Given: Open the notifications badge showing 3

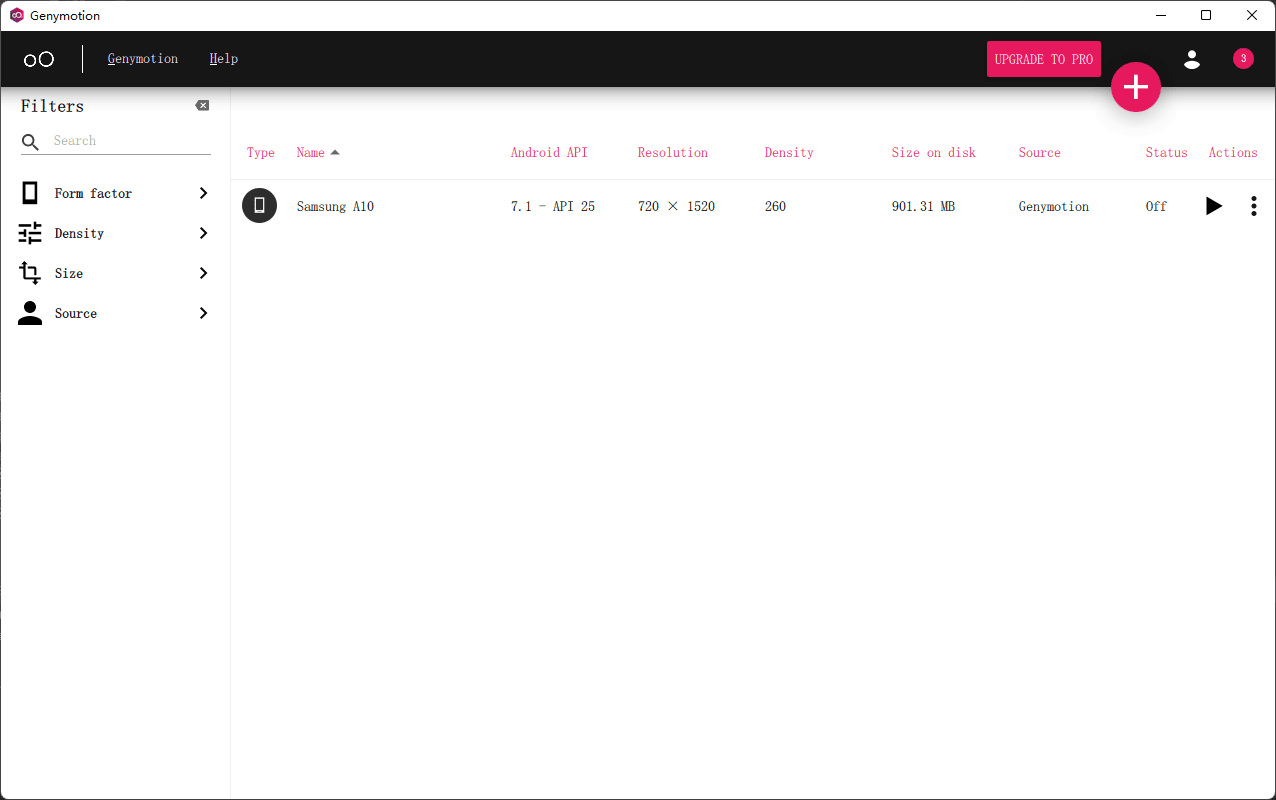Looking at the screenshot, I should [x=1243, y=59].
